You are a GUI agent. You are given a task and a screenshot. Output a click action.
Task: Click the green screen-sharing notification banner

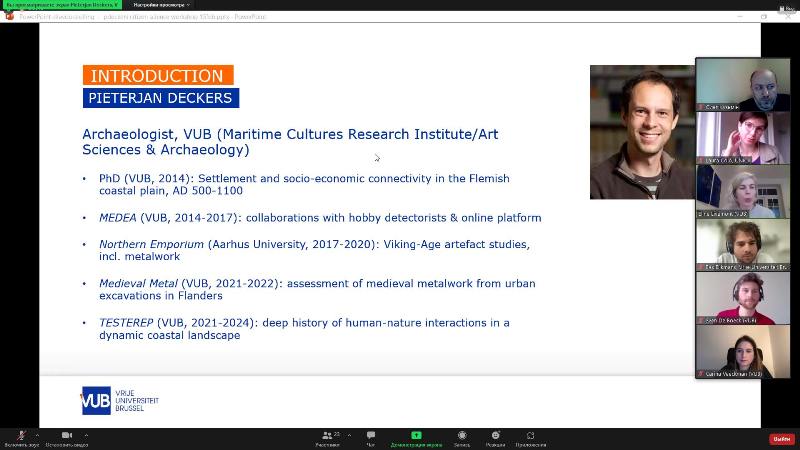(60, 5)
